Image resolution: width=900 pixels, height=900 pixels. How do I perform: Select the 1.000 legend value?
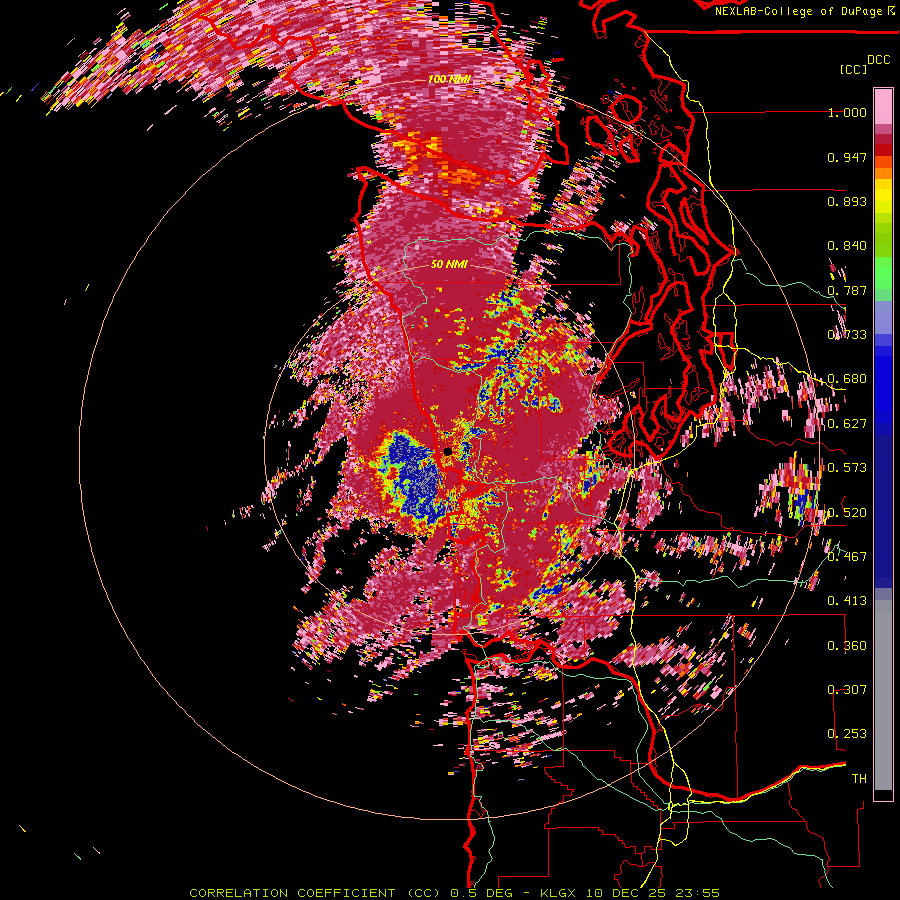click(x=847, y=112)
